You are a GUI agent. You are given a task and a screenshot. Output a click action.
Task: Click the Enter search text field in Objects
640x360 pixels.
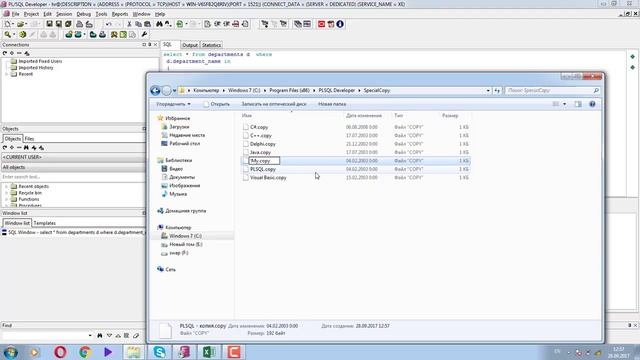(73, 177)
